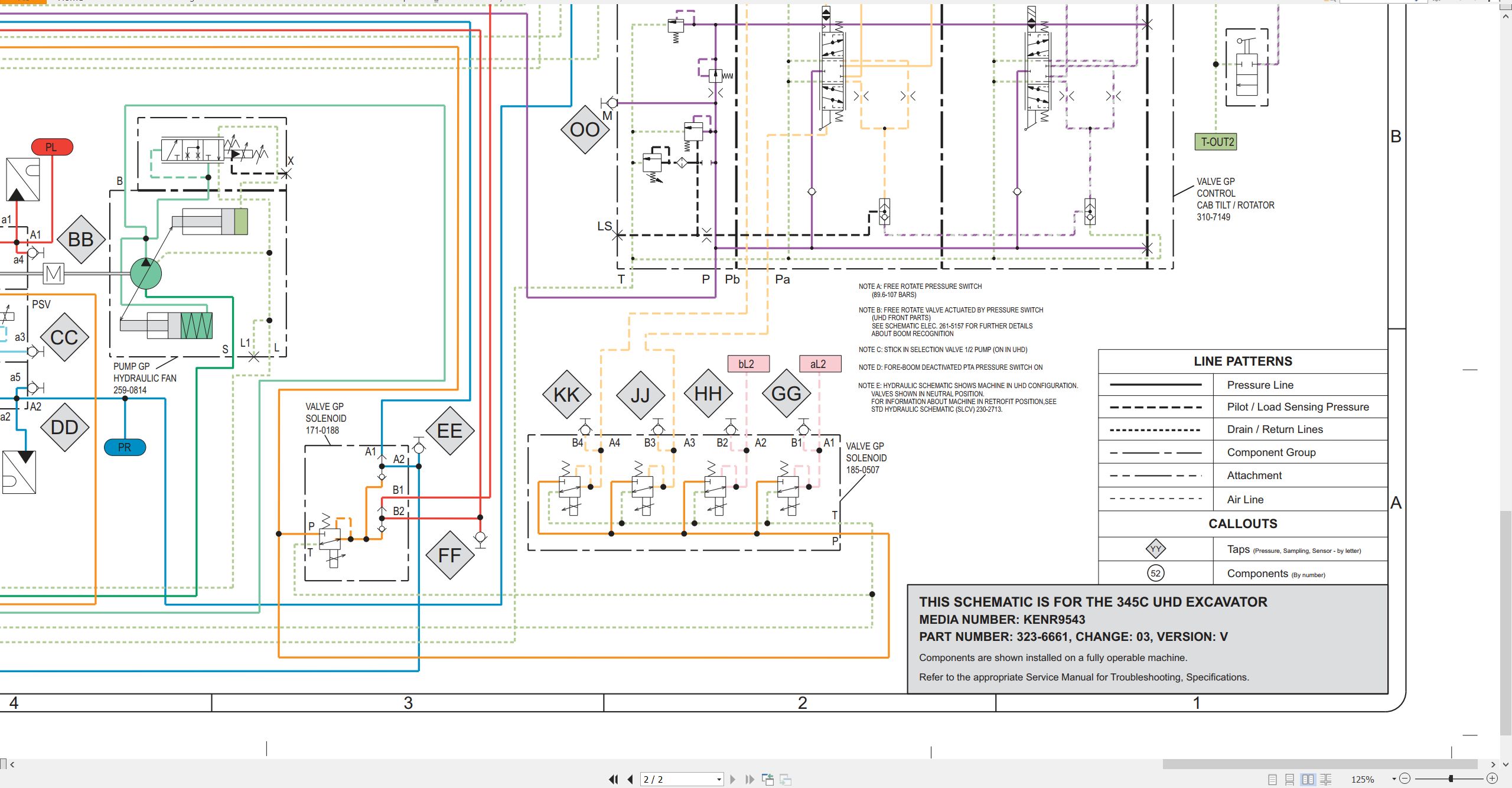Click the vertical scrollbar down arrow
This screenshot has height=788, width=1512.
pos(1506,764)
